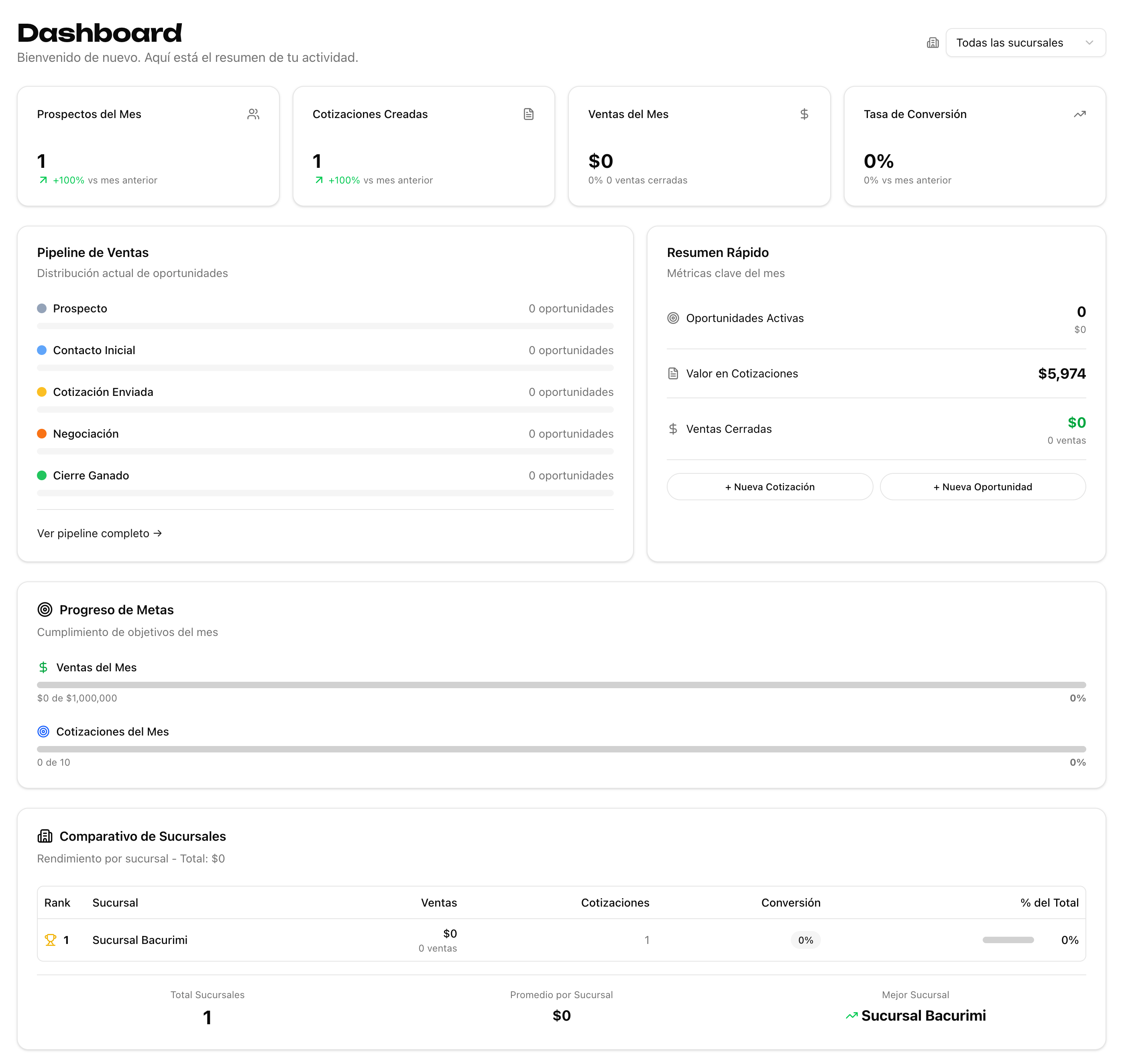The width and height of the screenshot is (1124, 1064).
Task: Click the chevron arrow in the branch selector
Action: 1089,43
